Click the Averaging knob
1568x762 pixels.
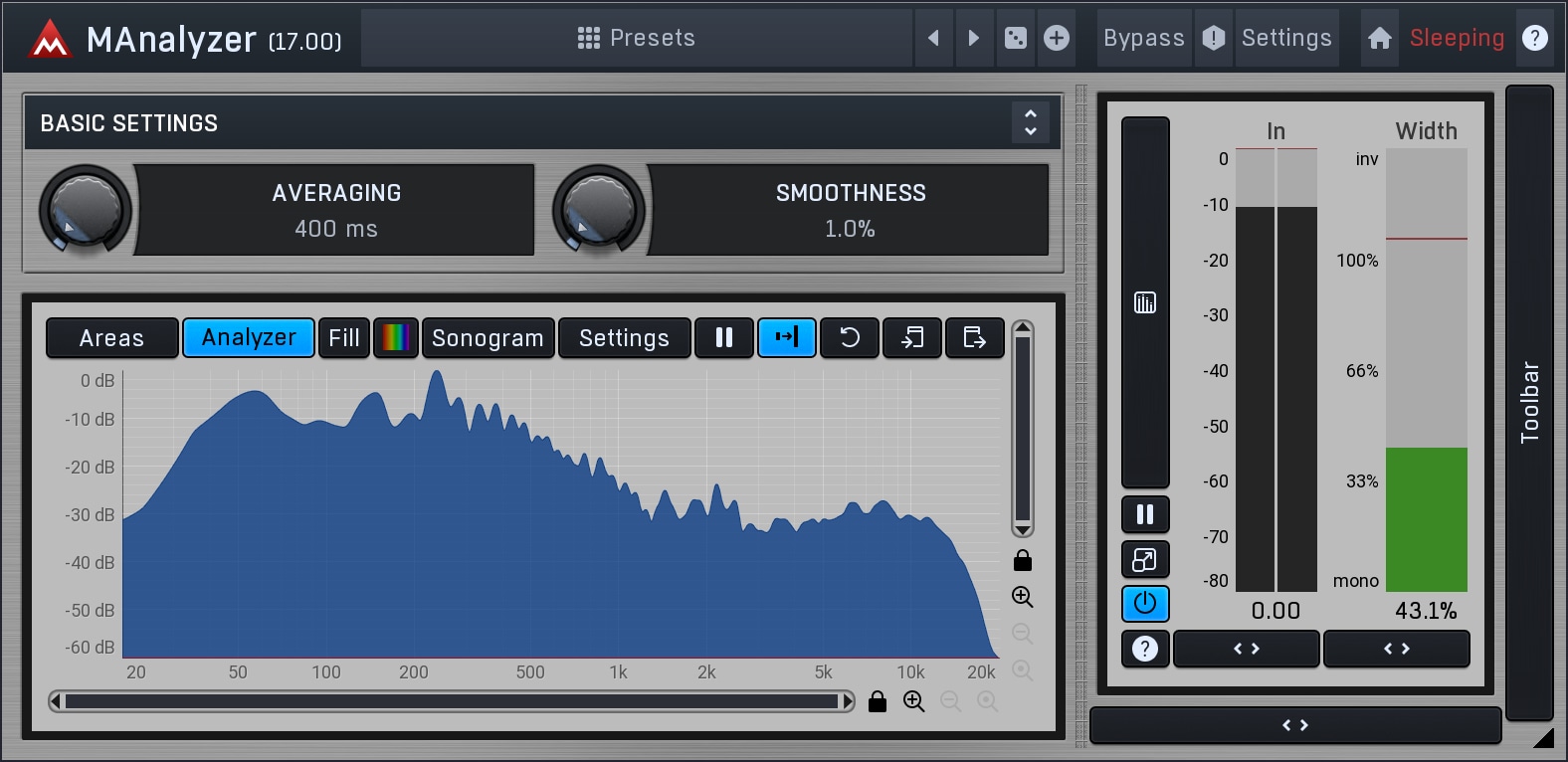tap(86, 210)
